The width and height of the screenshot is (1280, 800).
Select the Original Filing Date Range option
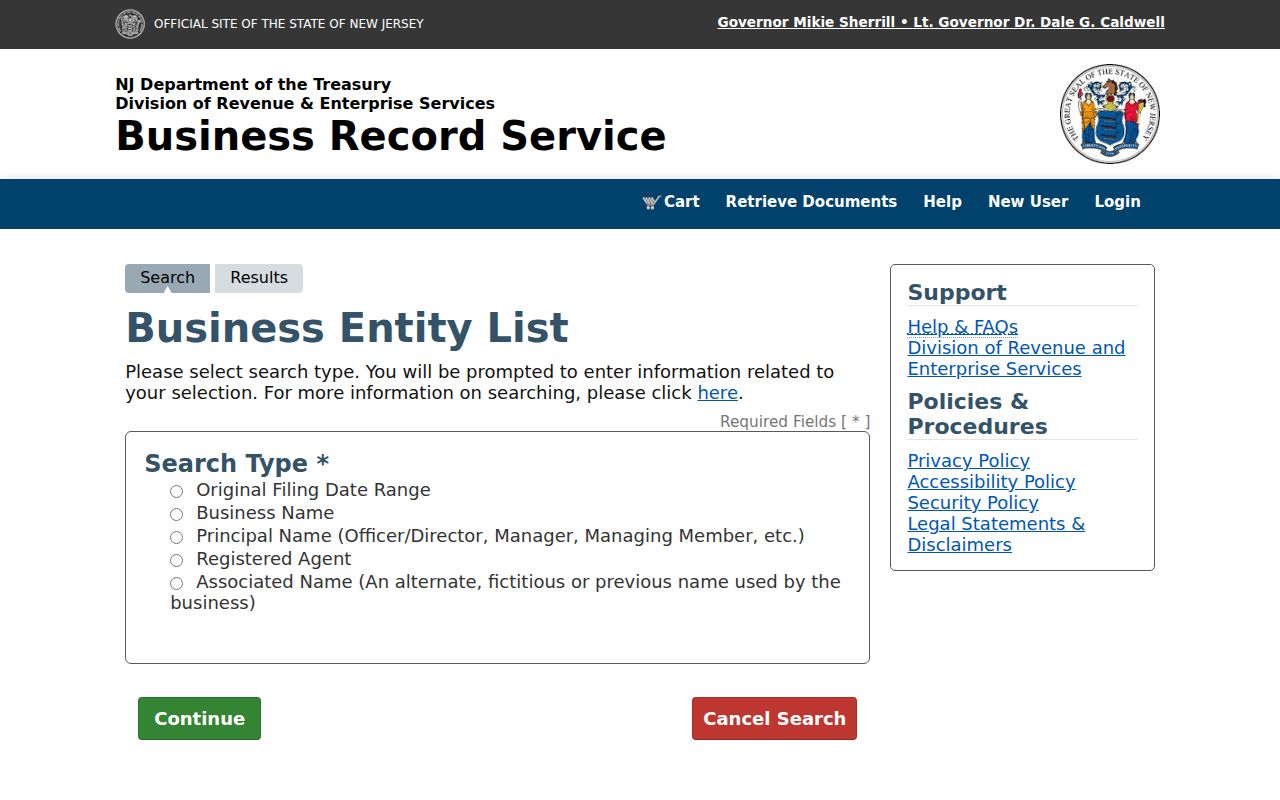tap(177, 491)
